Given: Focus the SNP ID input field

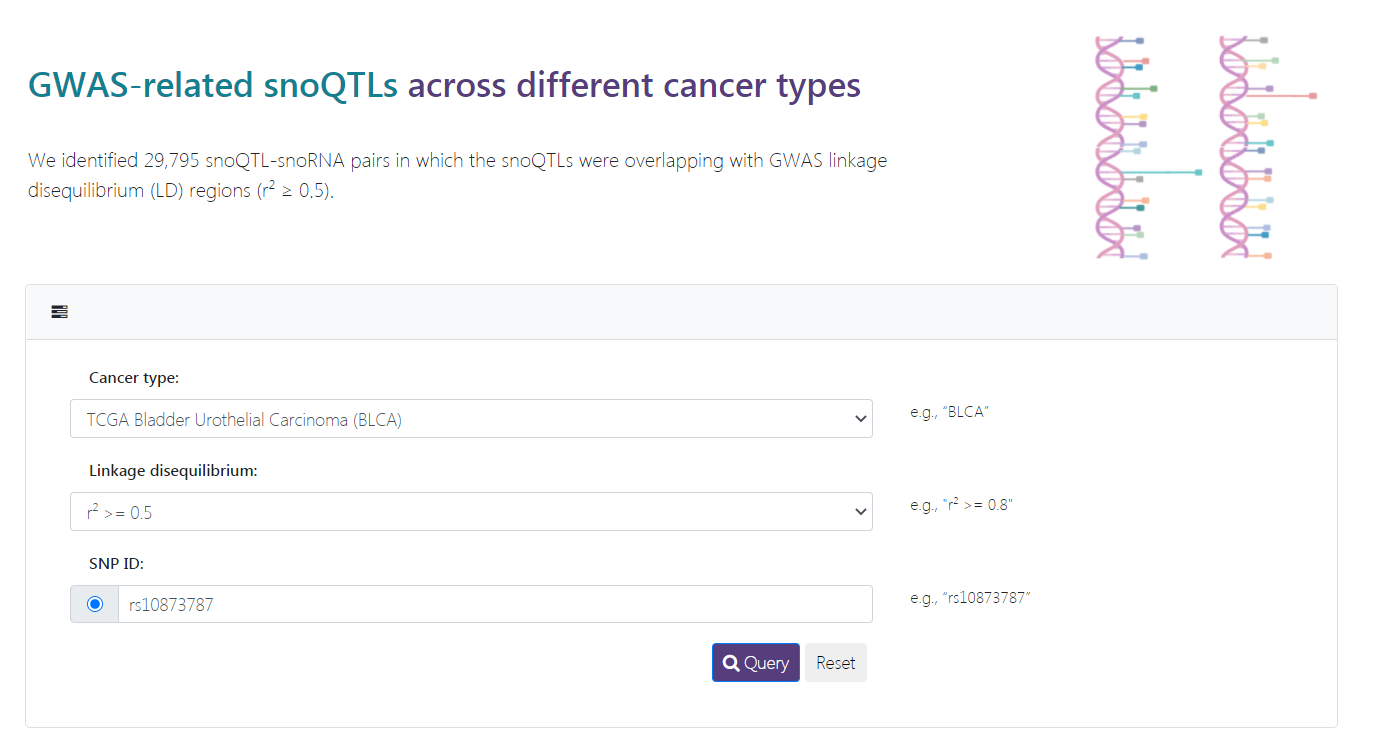Looking at the screenshot, I should point(495,604).
